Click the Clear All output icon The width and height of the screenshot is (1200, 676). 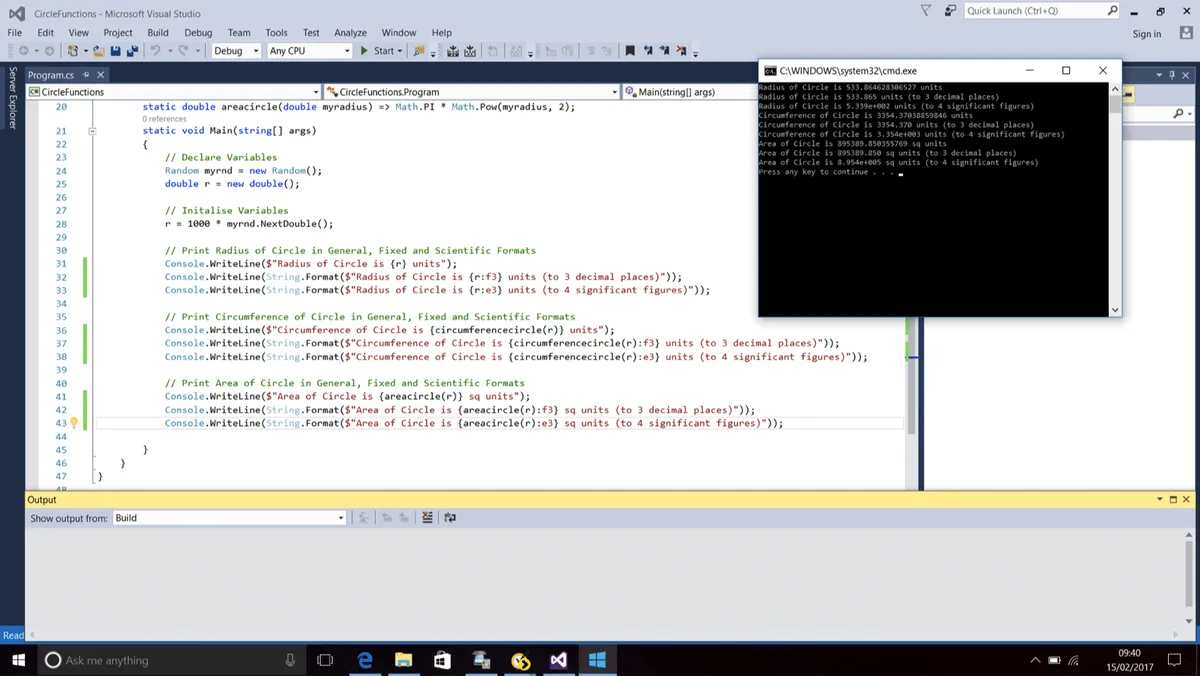point(427,518)
